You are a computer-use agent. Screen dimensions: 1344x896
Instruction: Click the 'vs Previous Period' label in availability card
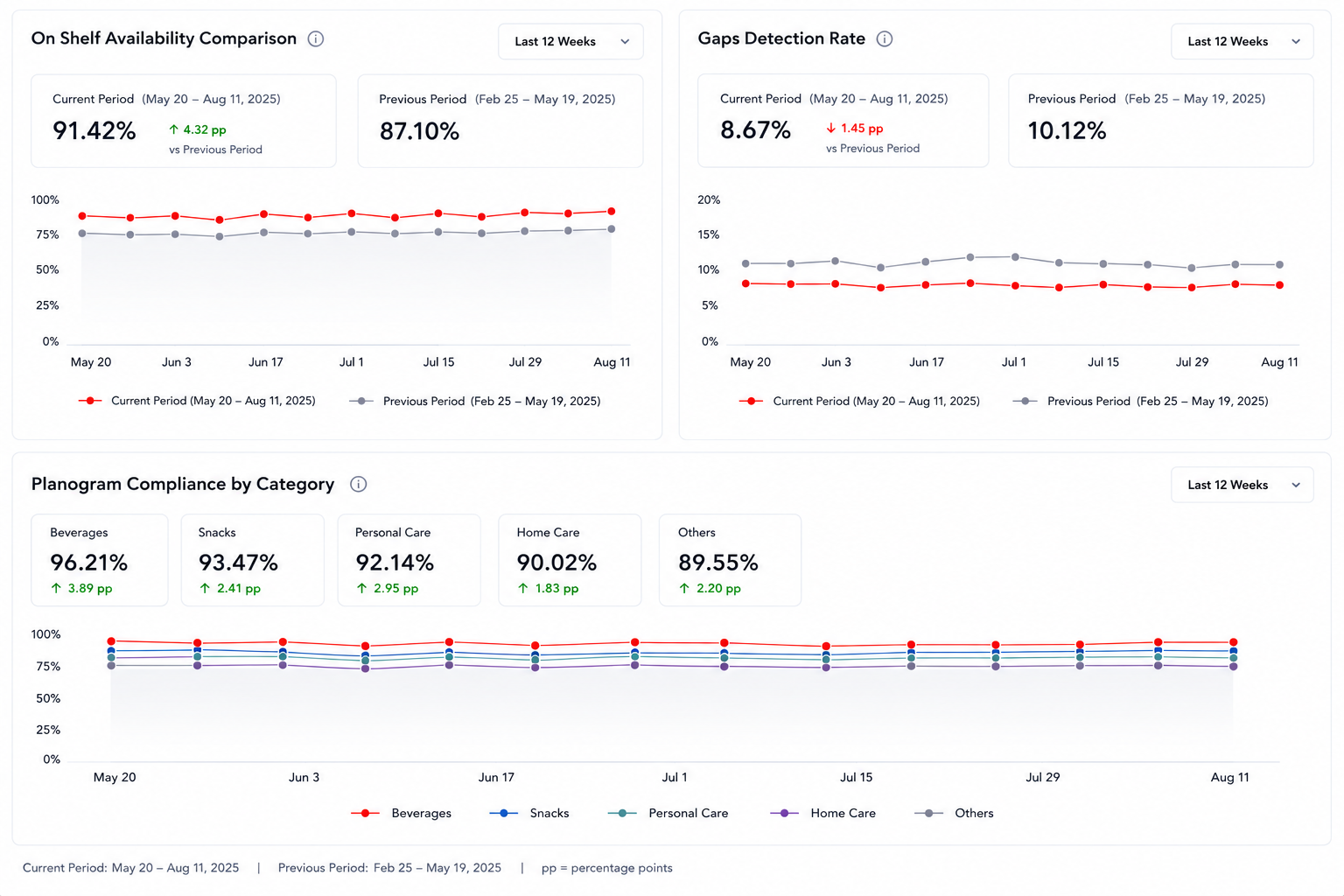(215, 150)
